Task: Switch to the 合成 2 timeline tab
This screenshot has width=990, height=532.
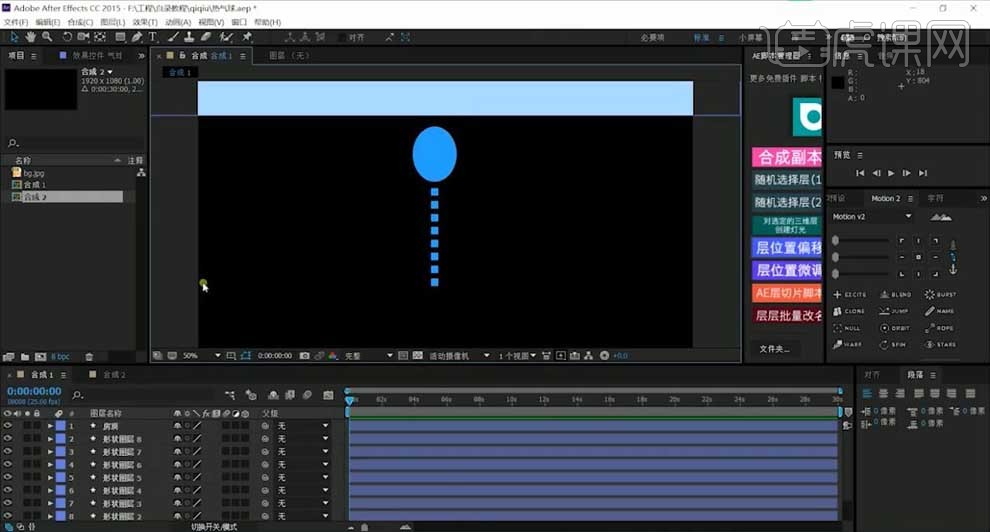Action: pos(113,375)
